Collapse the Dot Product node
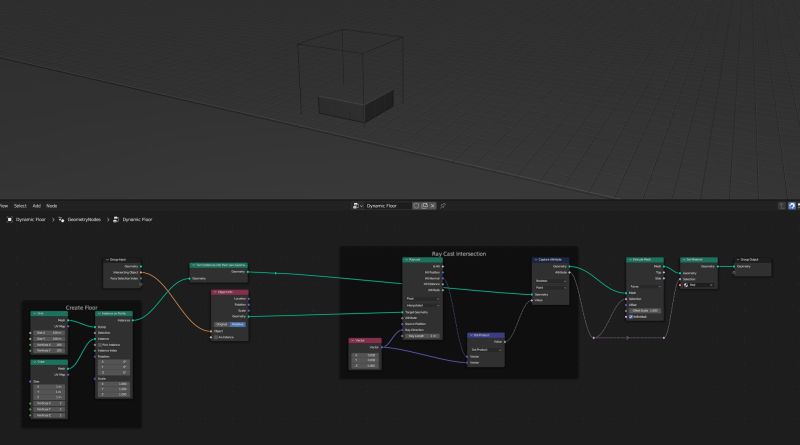 pyautogui.click(x=471, y=335)
